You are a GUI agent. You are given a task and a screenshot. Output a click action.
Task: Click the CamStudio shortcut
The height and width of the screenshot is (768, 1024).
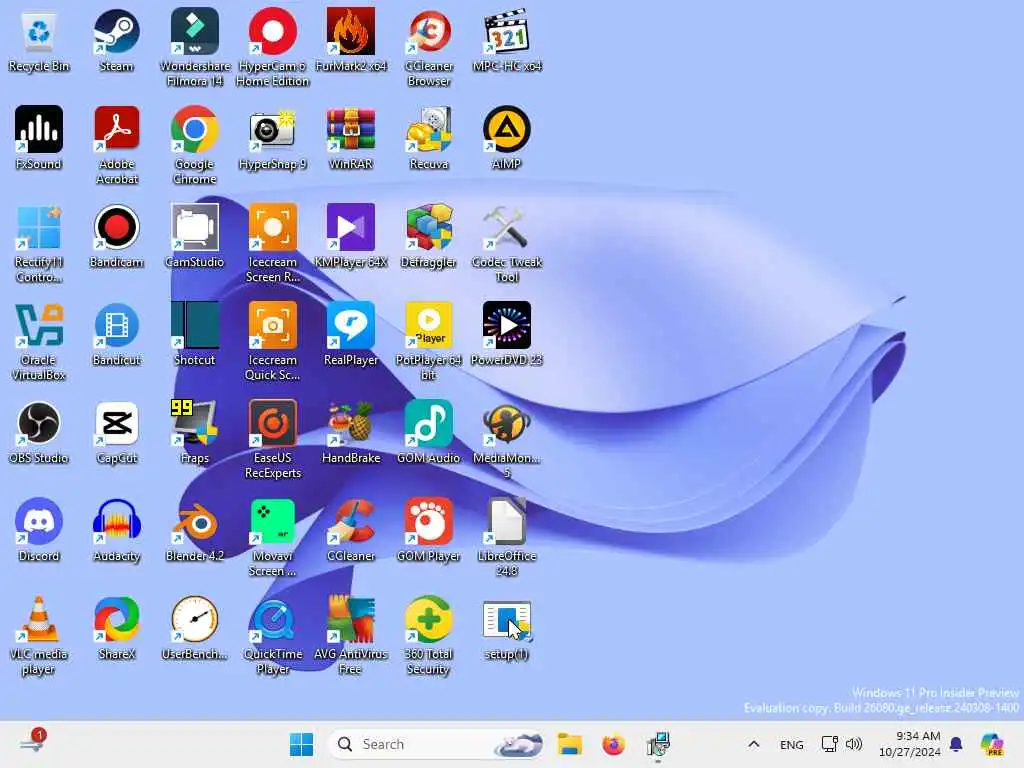click(x=195, y=237)
